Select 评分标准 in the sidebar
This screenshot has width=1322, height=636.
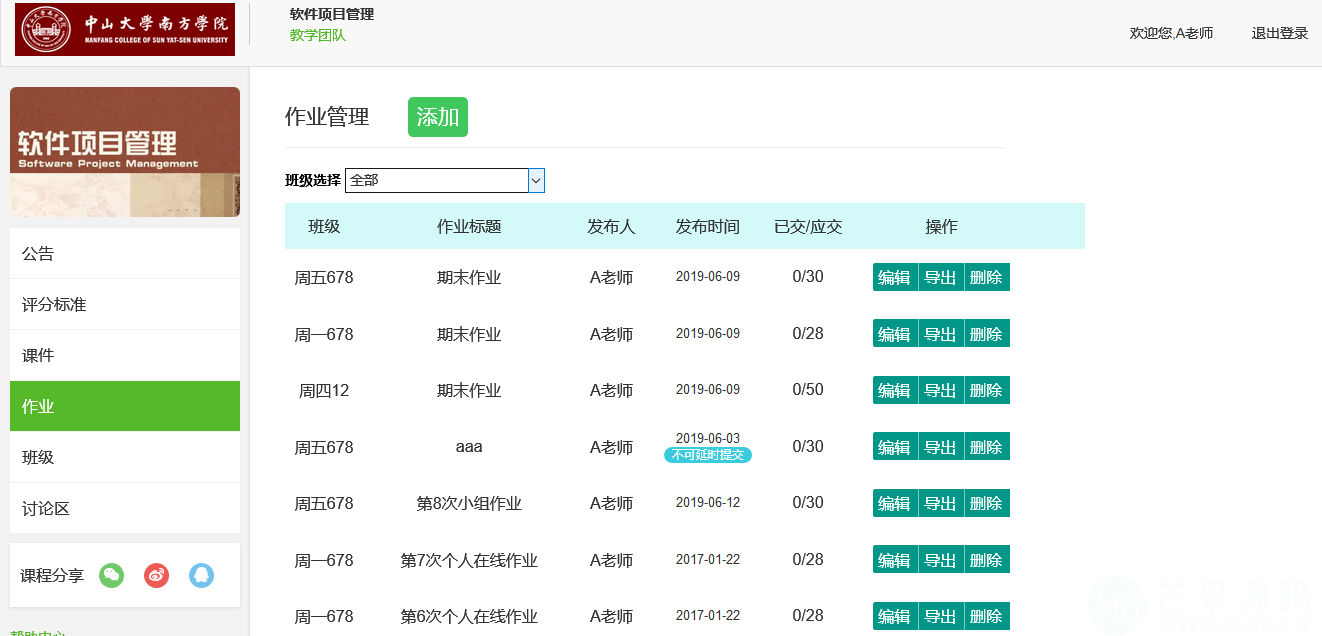(125, 305)
